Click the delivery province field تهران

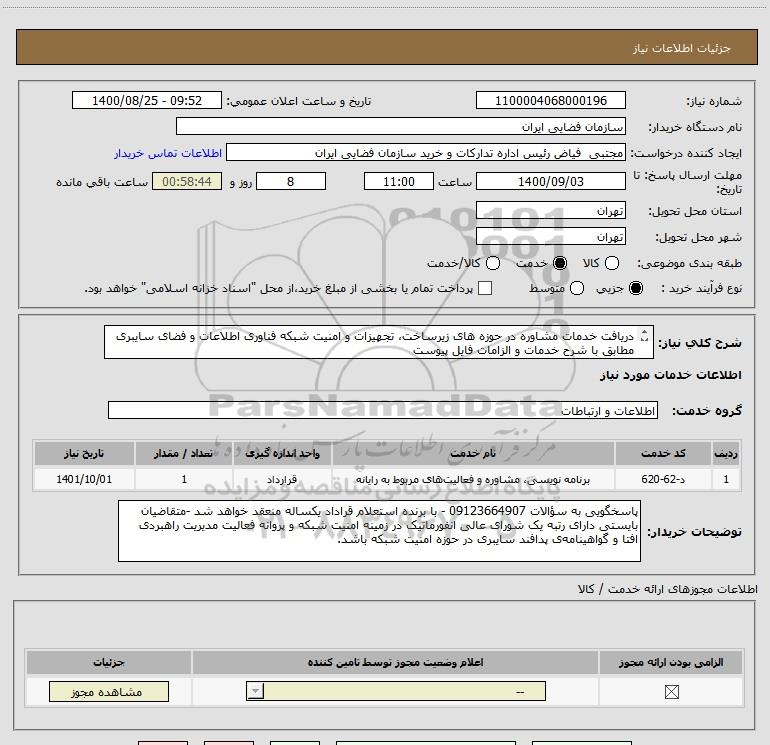point(550,210)
